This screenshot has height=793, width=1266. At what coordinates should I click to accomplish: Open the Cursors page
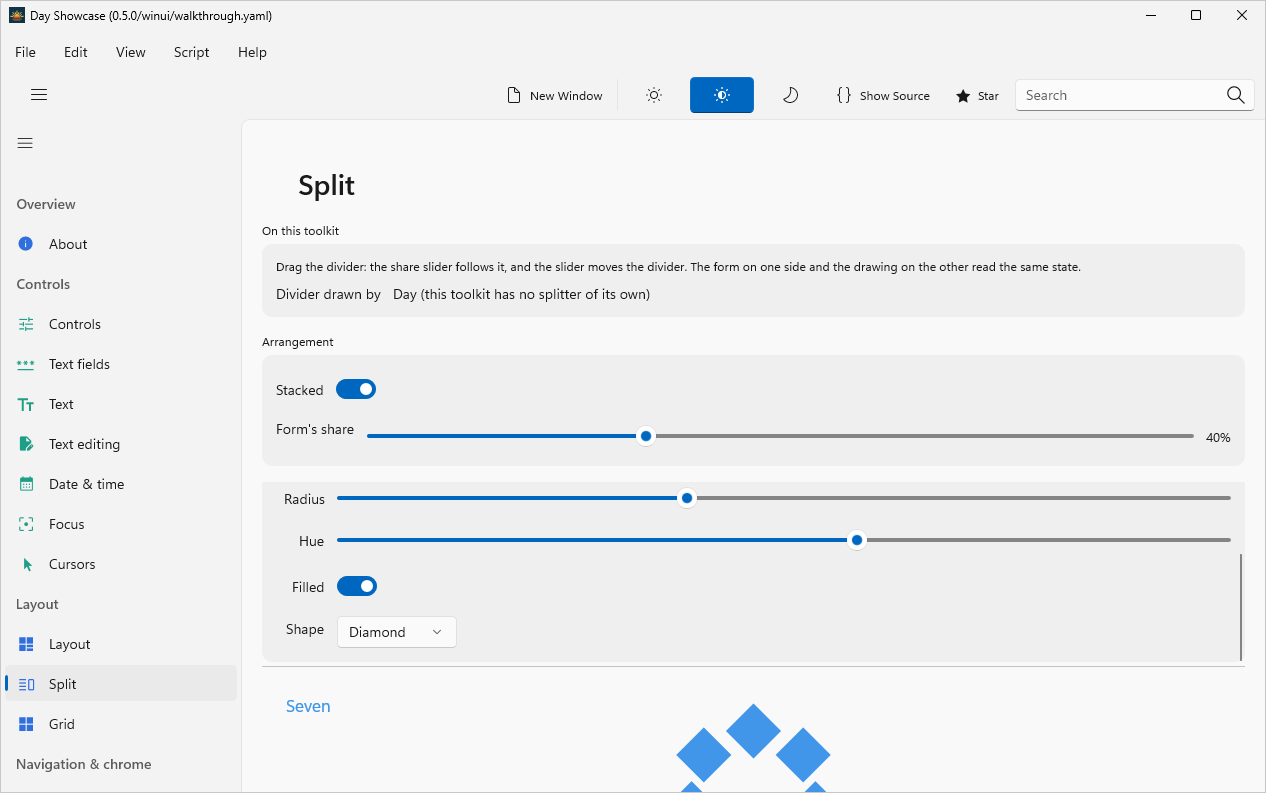121,564
